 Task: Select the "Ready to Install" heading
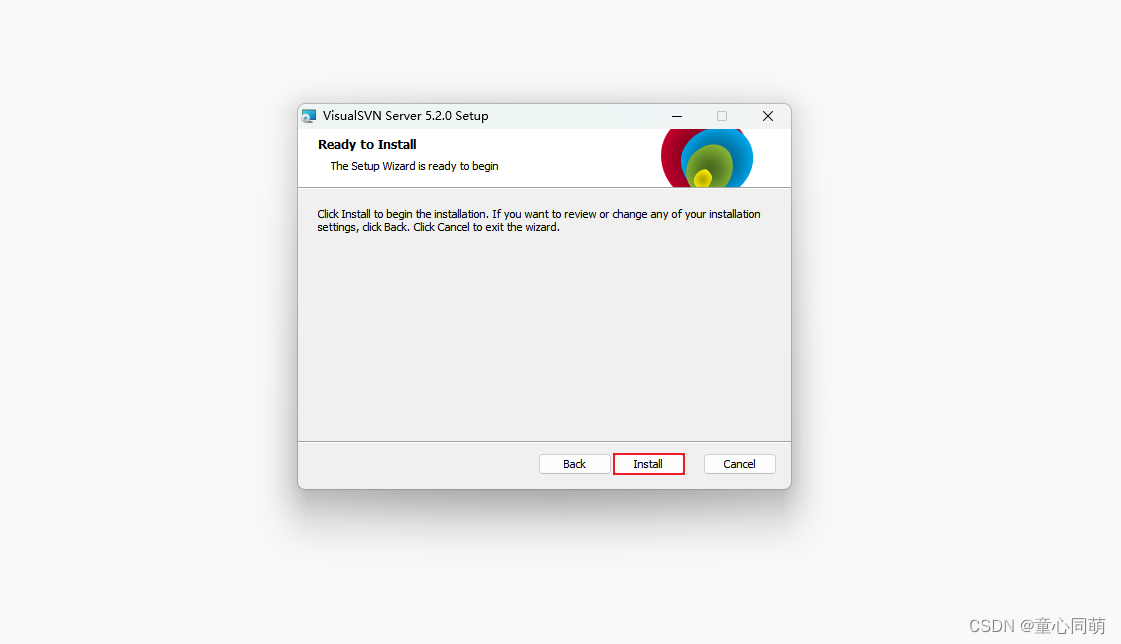[367, 144]
